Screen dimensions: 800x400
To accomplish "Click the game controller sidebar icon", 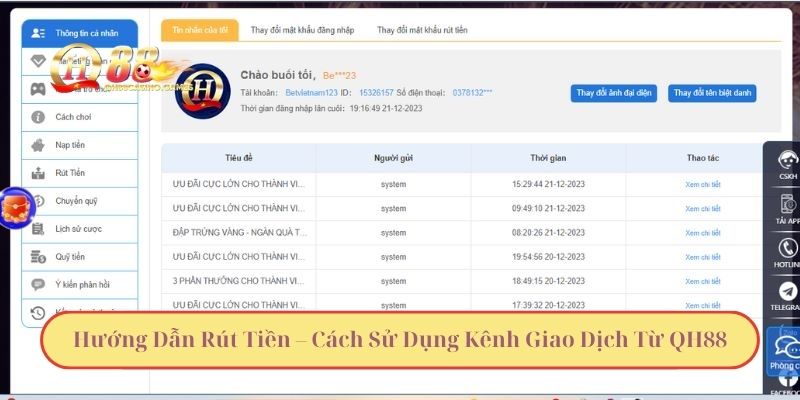I will [x=38, y=89].
